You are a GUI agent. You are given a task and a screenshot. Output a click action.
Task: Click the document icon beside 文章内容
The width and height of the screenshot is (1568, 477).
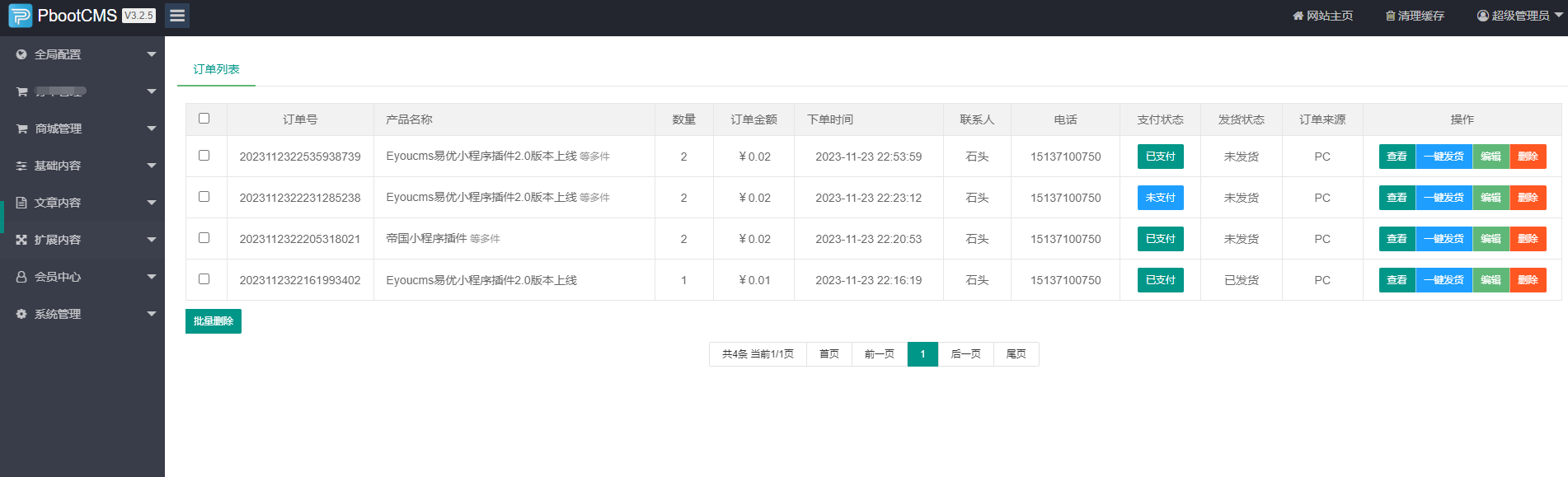(21, 203)
